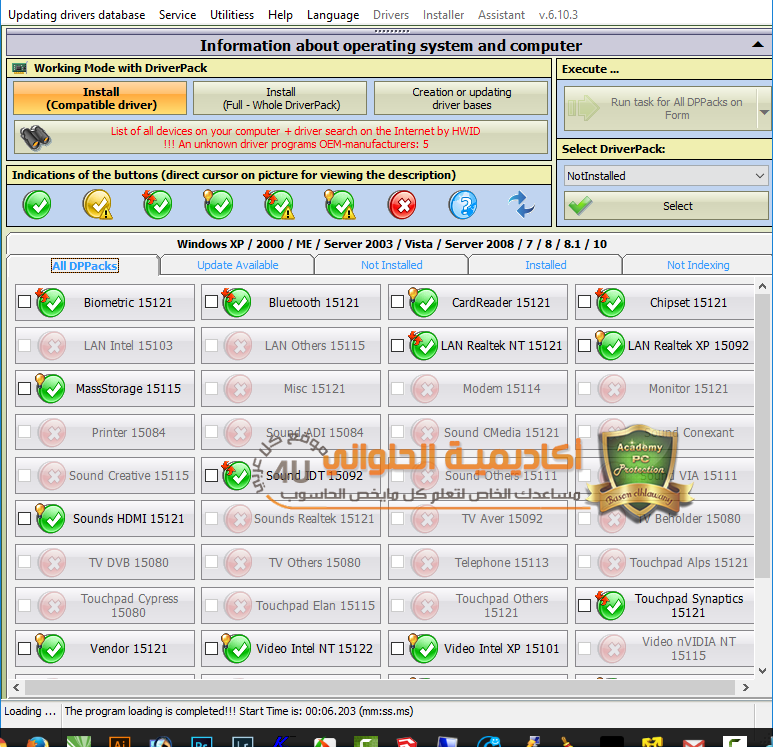Click the Select button
773x747 pixels.
point(666,206)
